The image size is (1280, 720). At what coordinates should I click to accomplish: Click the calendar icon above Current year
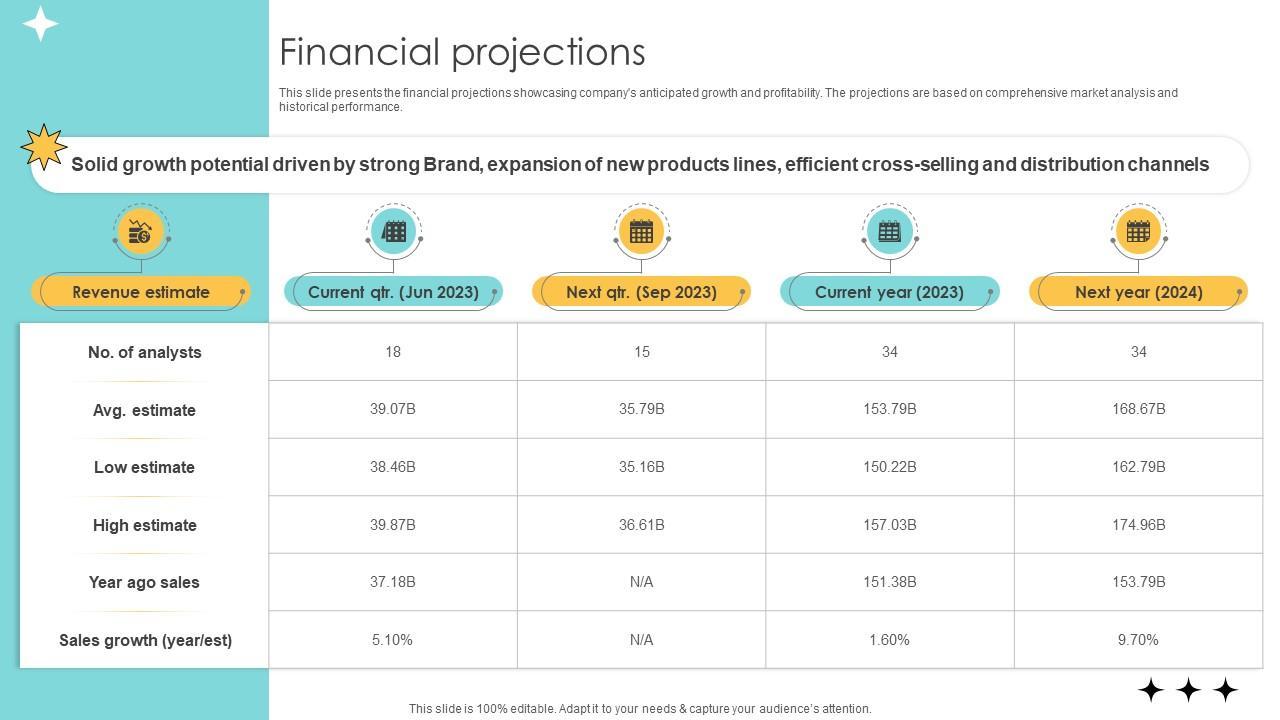889,232
